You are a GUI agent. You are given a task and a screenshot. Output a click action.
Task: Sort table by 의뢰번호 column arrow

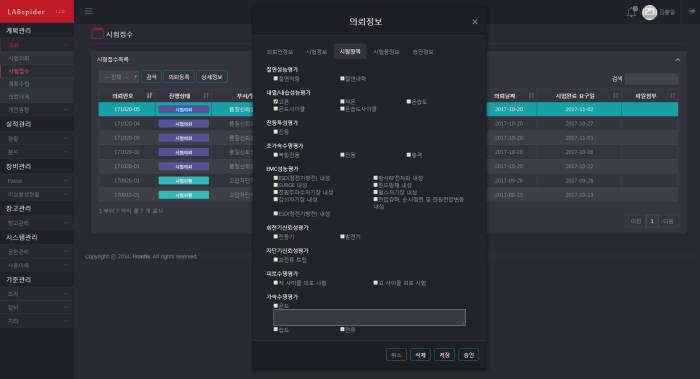pos(149,96)
